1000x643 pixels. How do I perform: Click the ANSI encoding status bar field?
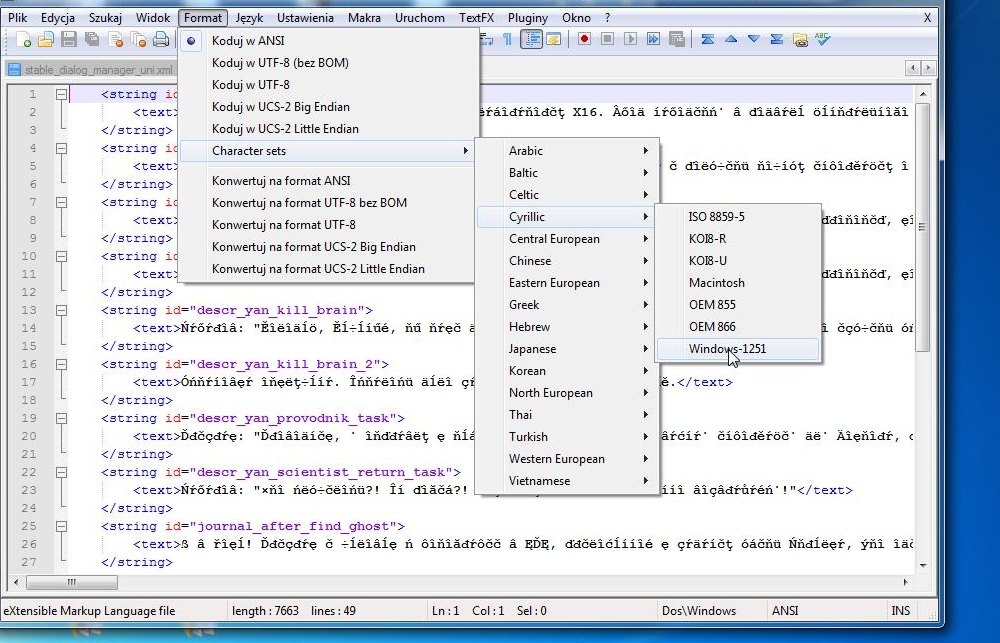tap(827, 610)
